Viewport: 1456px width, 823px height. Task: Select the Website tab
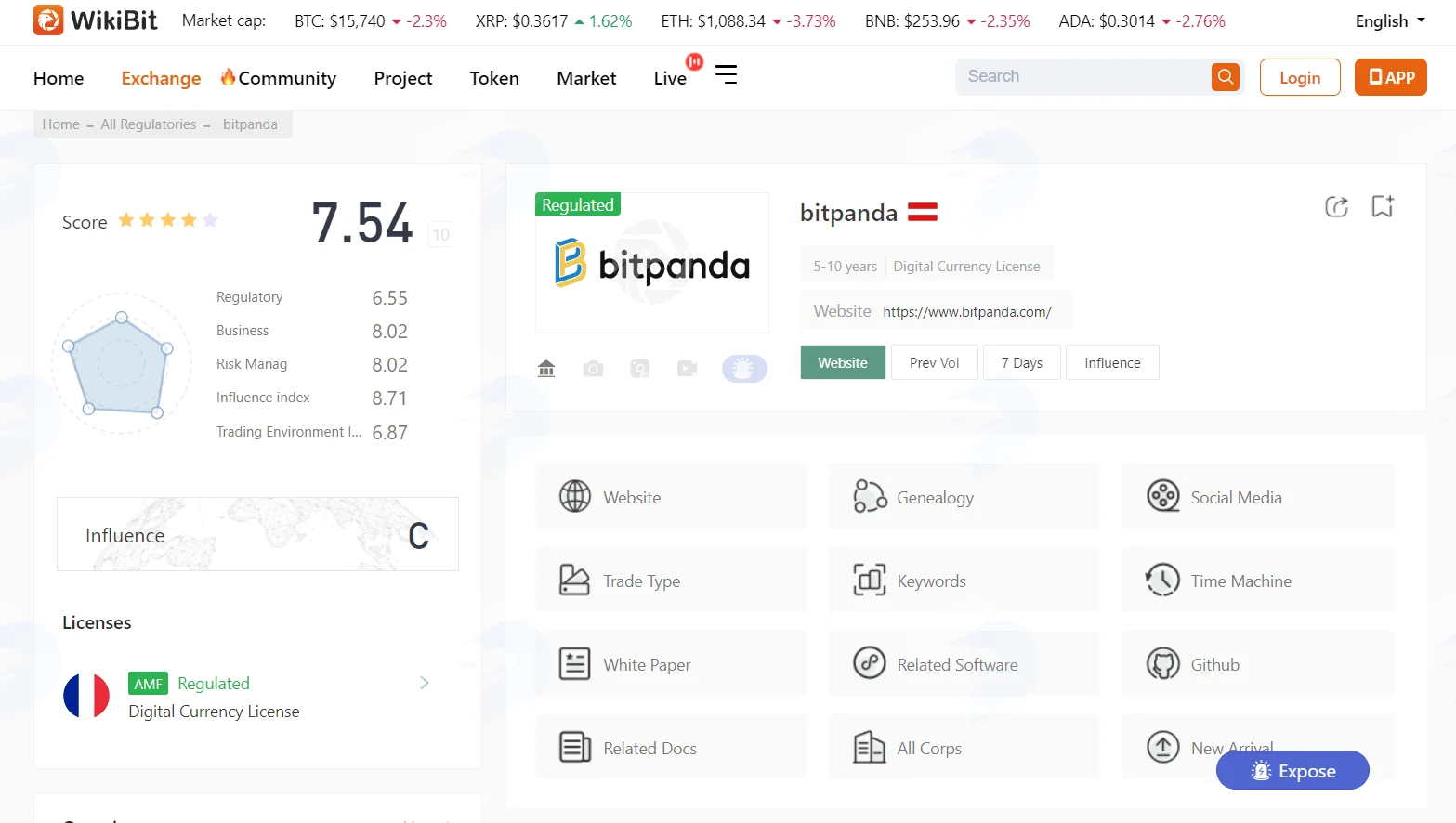click(843, 362)
